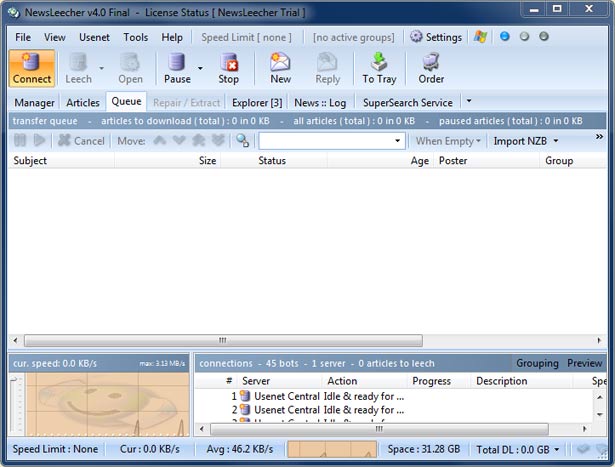Screen dimensions: 615x467
Task: Click the Pause toolbar icon
Action: 176,62
